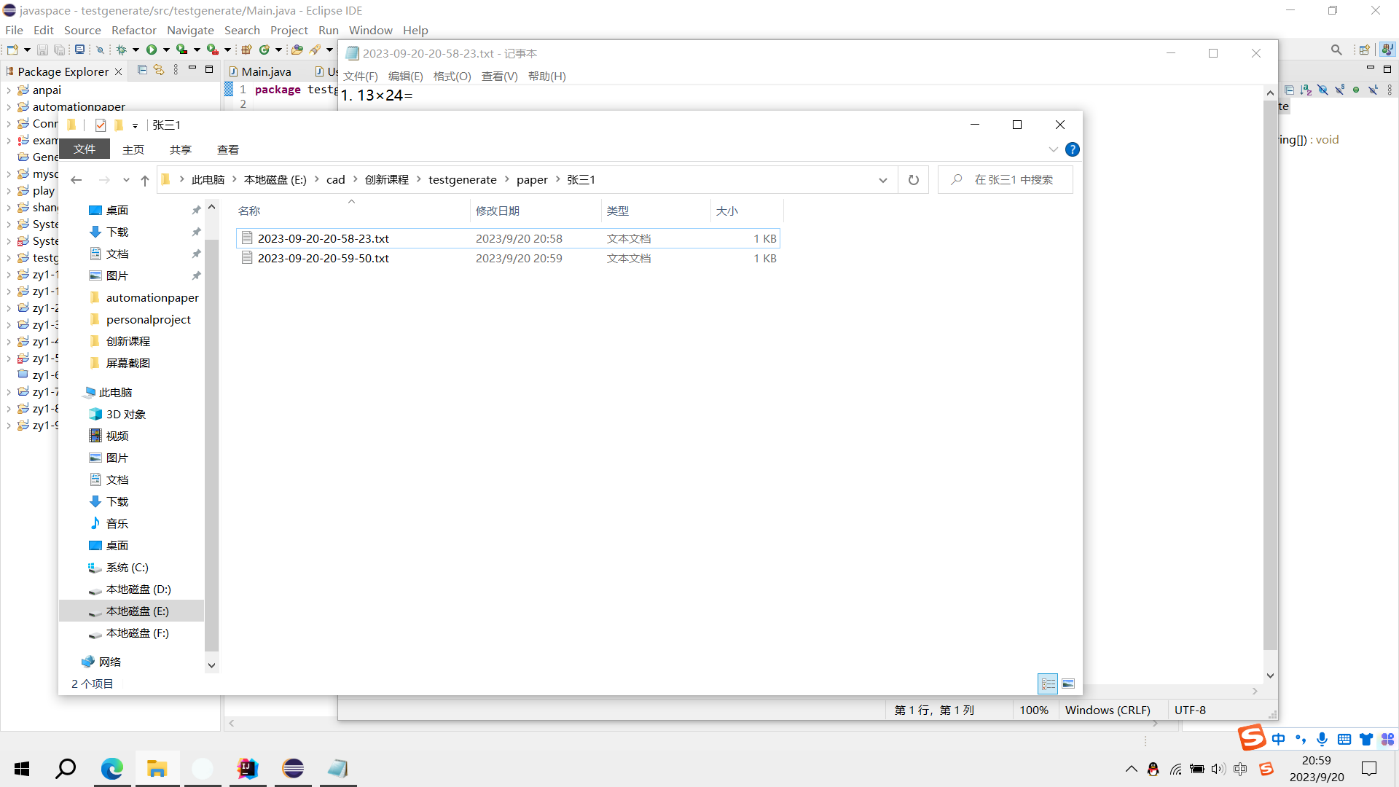Expand play project in Package Explorer
Image resolution: width=1399 pixels, height=787 pixels.
[9, 191]
